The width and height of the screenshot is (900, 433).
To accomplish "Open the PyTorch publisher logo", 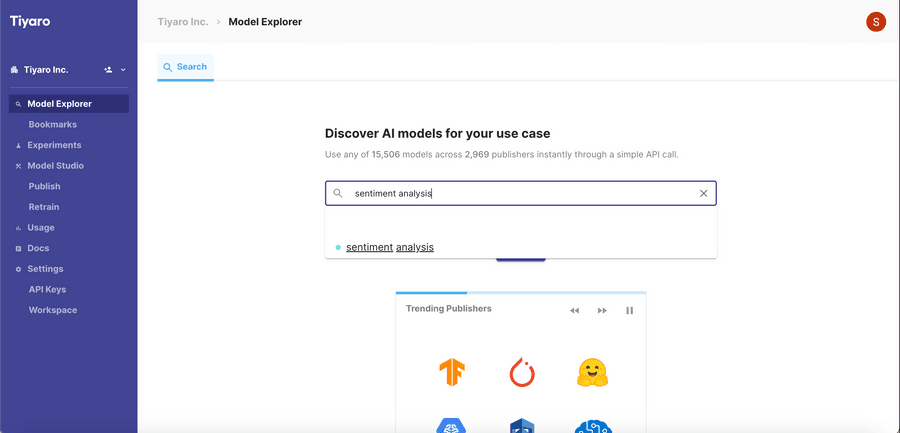I will tap(522, 372).
